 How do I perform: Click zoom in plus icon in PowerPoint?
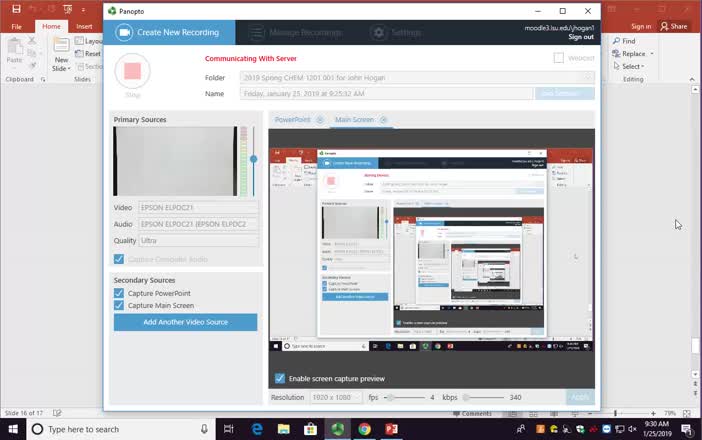click(x=653, y=413)
